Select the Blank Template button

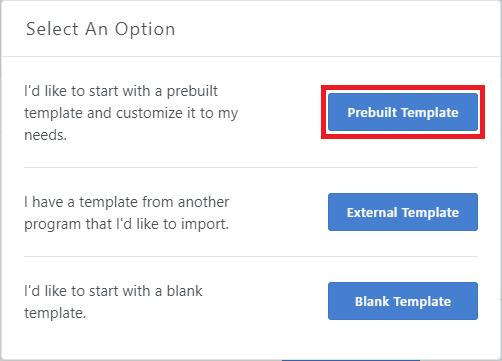[x=403, y=301]
